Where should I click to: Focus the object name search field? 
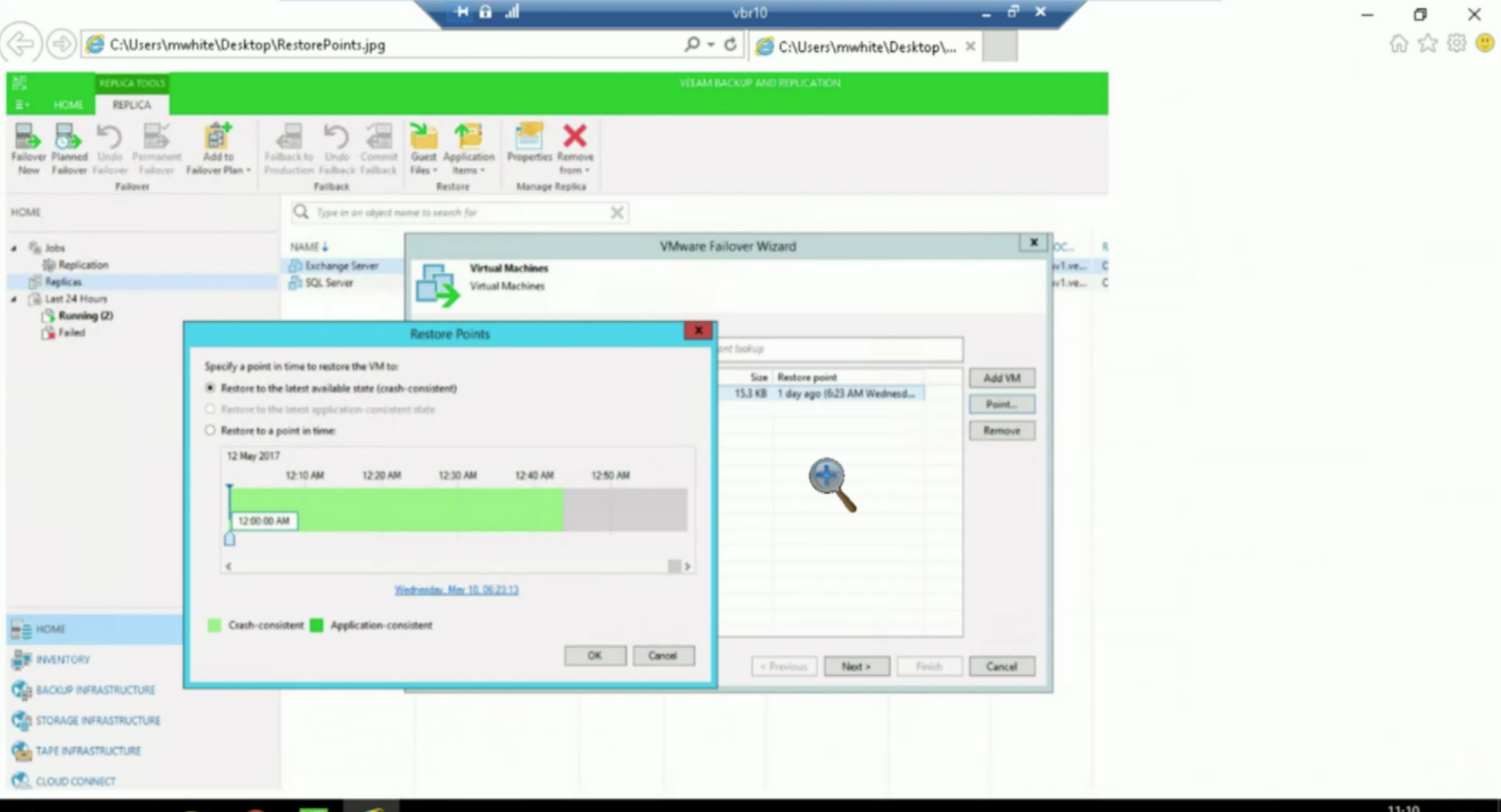[460, 212]
